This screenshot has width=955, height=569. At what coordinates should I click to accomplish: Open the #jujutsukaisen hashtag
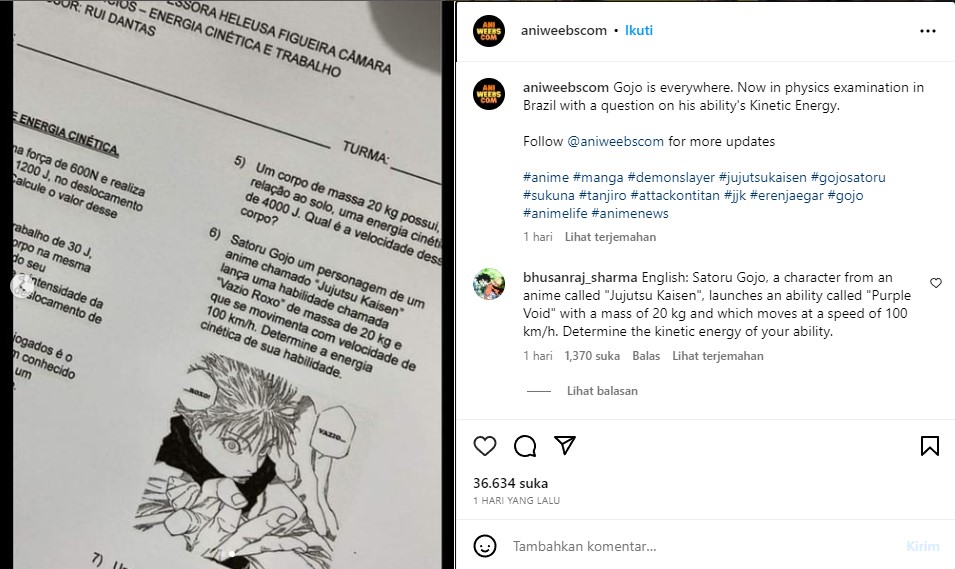point(762,177)
